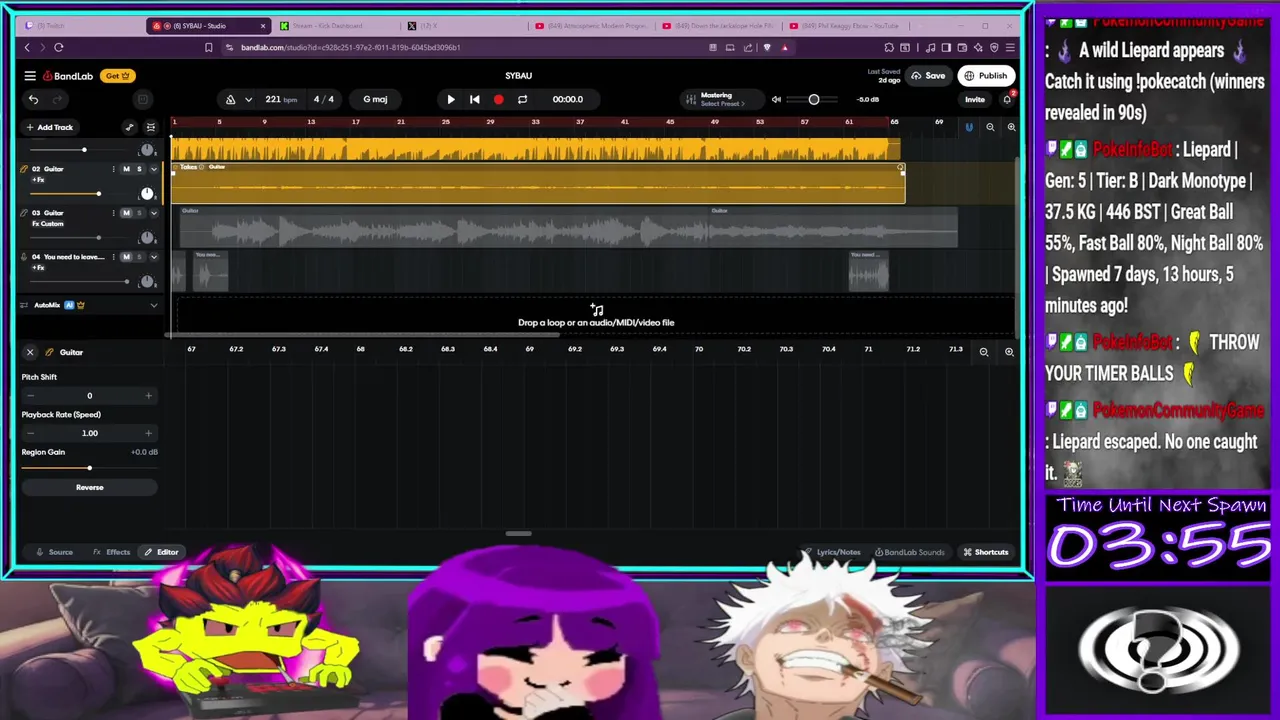Solo the 03 Guitar track
The width and height of the screenshot is (1280, 720).
pos(139,213)
